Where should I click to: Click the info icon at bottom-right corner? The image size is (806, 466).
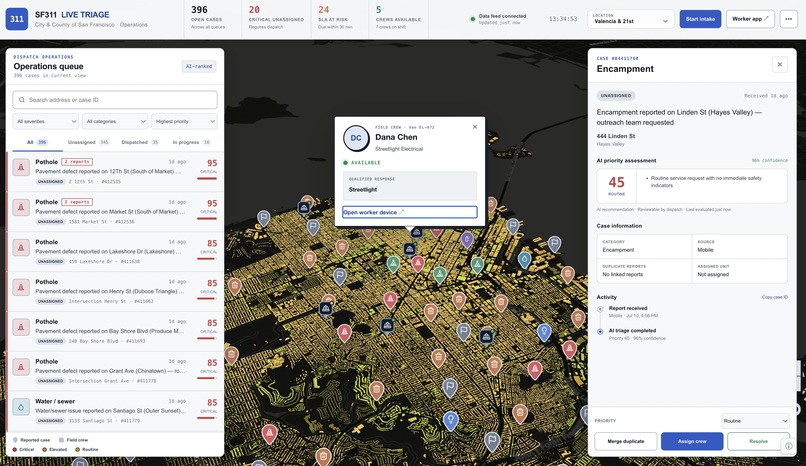(789, 446)
